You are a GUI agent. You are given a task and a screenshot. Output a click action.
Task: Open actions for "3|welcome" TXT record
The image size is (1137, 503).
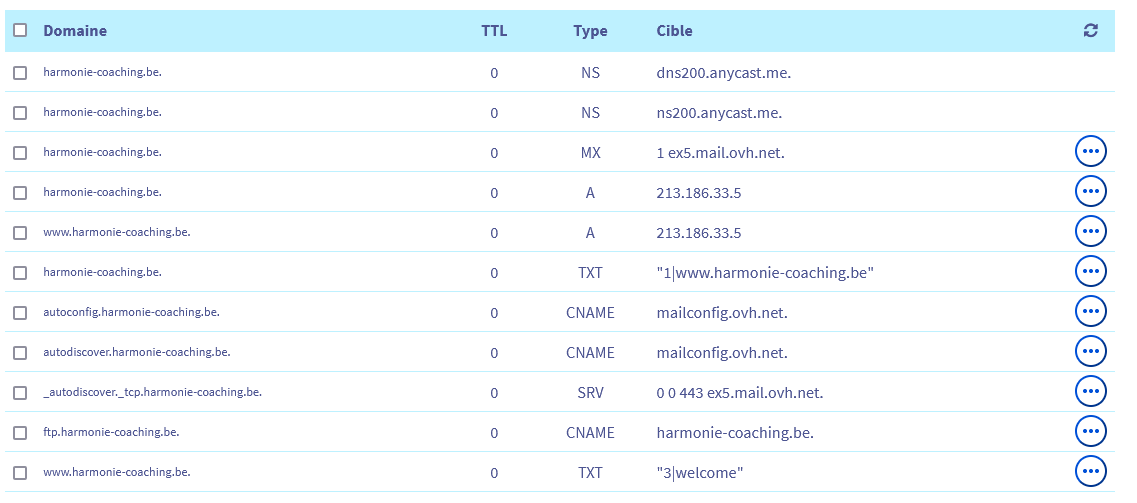[1090, 471]
